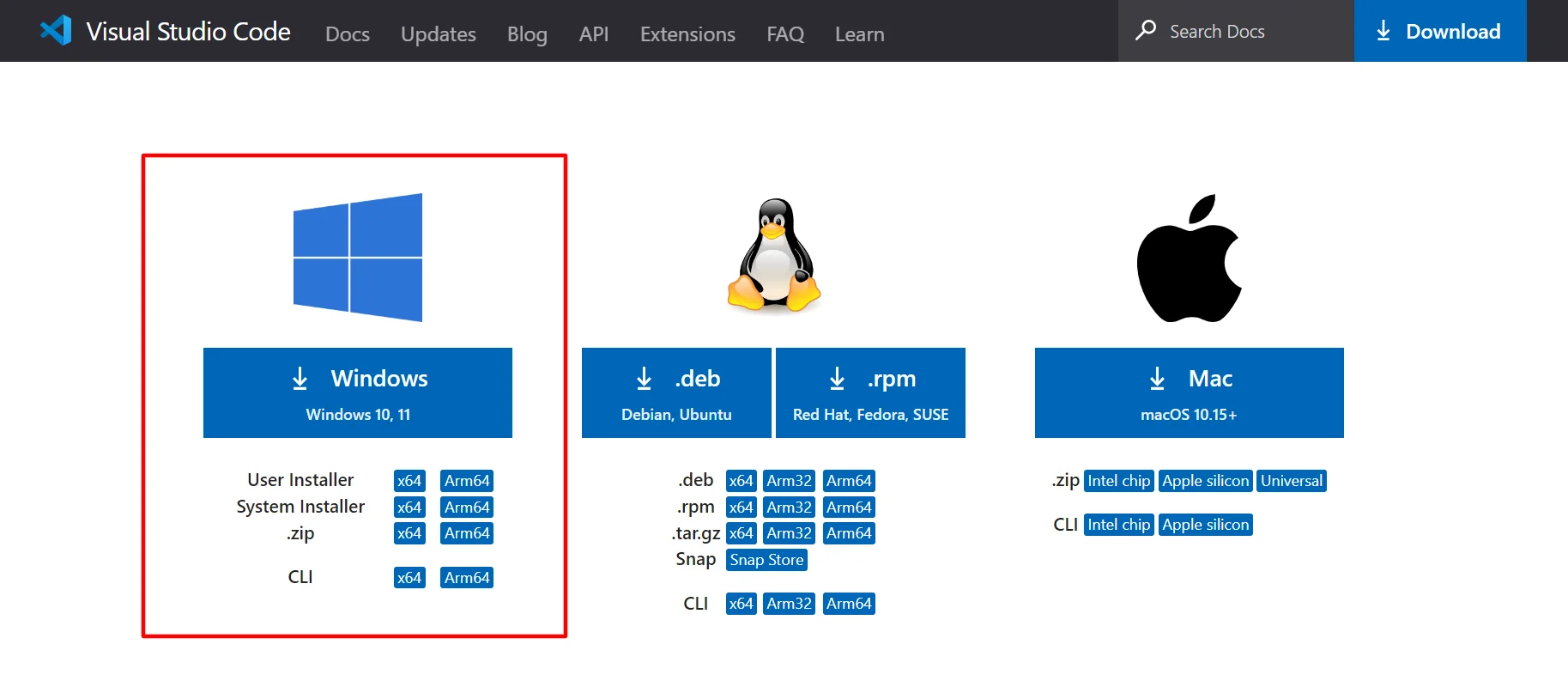Open the Extensions page
Screen dimensions: 1568x693
tap(687, 34)
